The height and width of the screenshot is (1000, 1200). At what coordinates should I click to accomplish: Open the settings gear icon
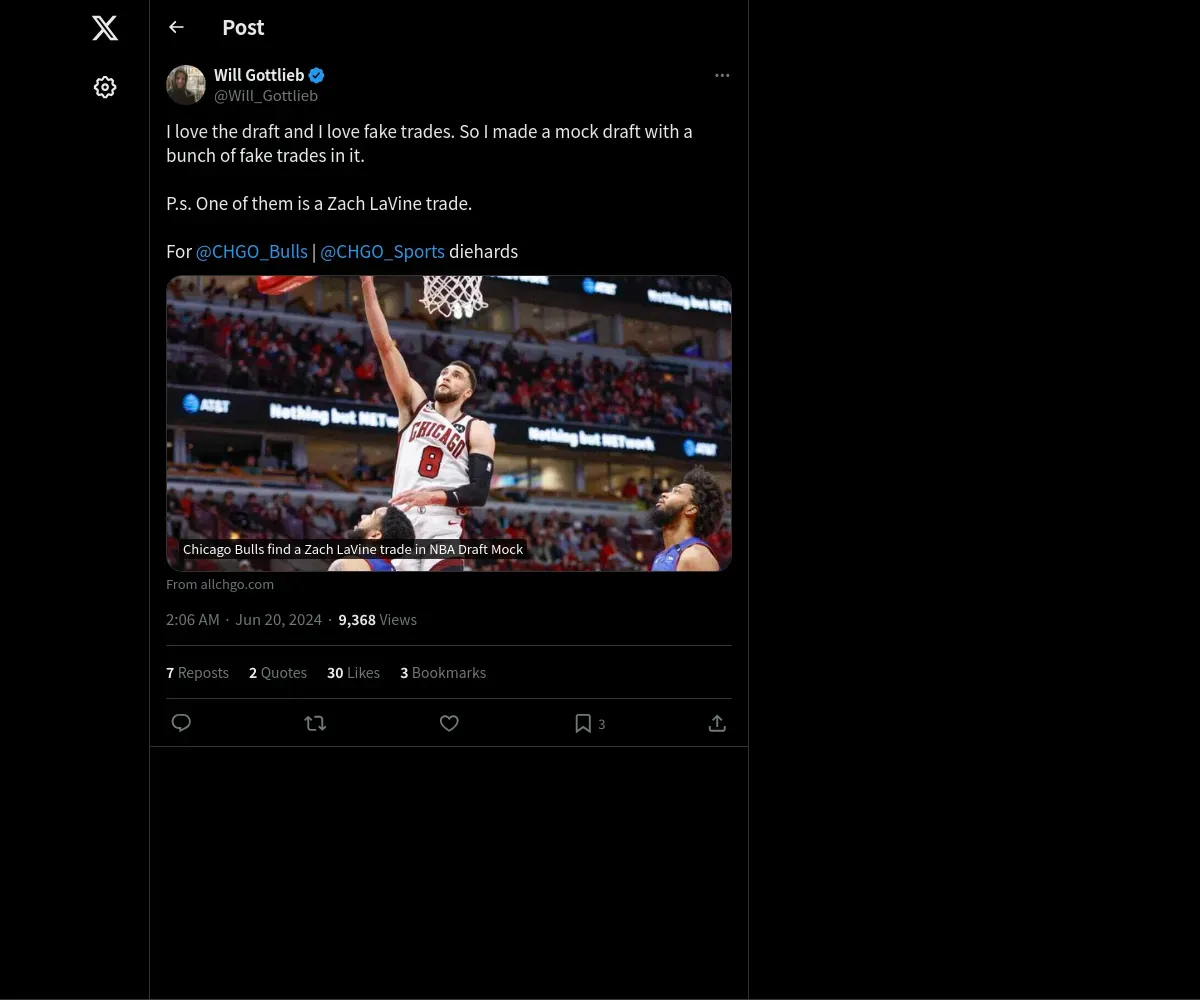click(x=105, y=87)
